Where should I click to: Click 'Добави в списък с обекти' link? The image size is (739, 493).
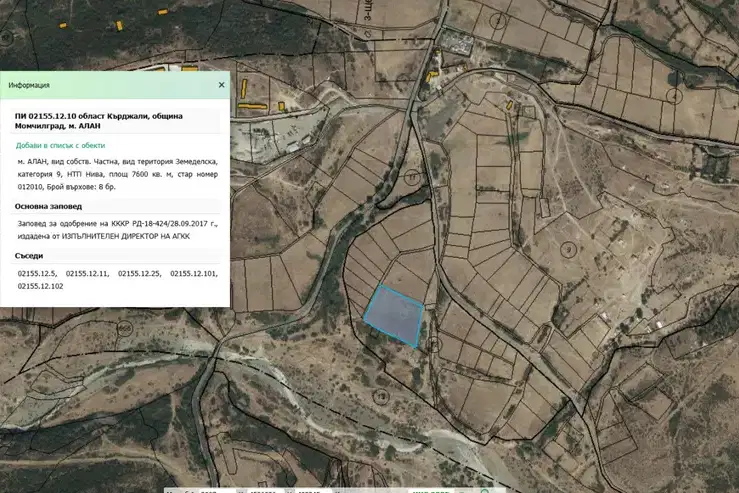click(x=60, y=145)
